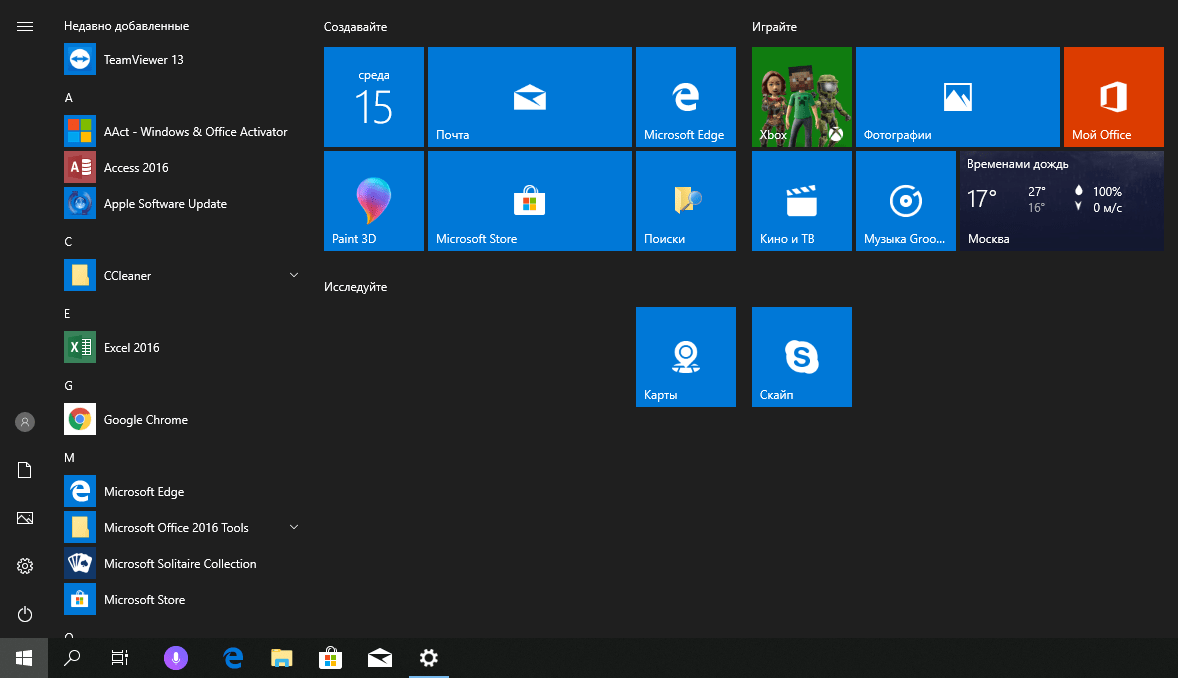
Task: Click the letter E section header
Action: (x=68, y=313)
